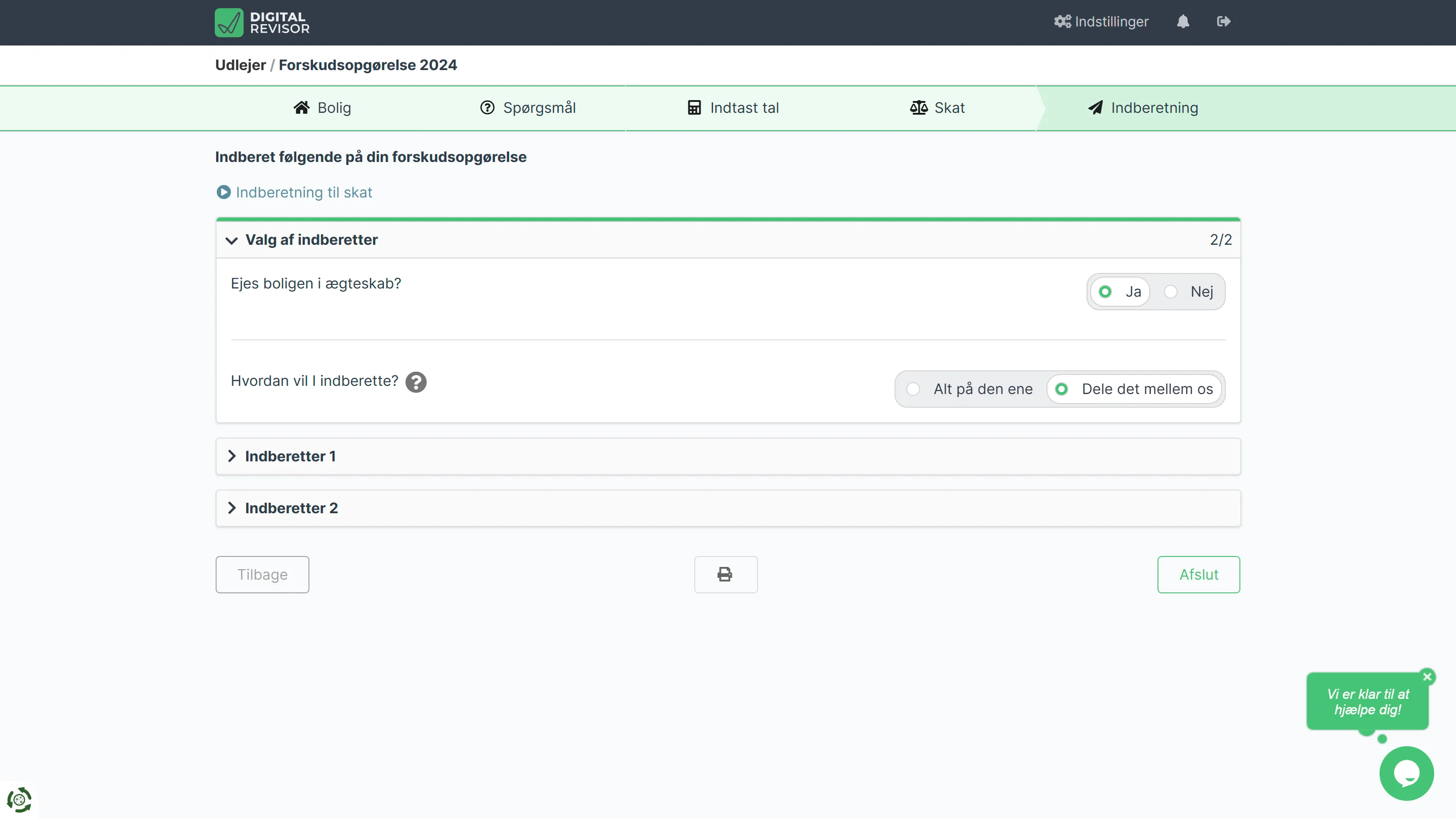Click the printer icon button
The width and height of the screenshot is (1456, 819).
(x=725, y=574)
